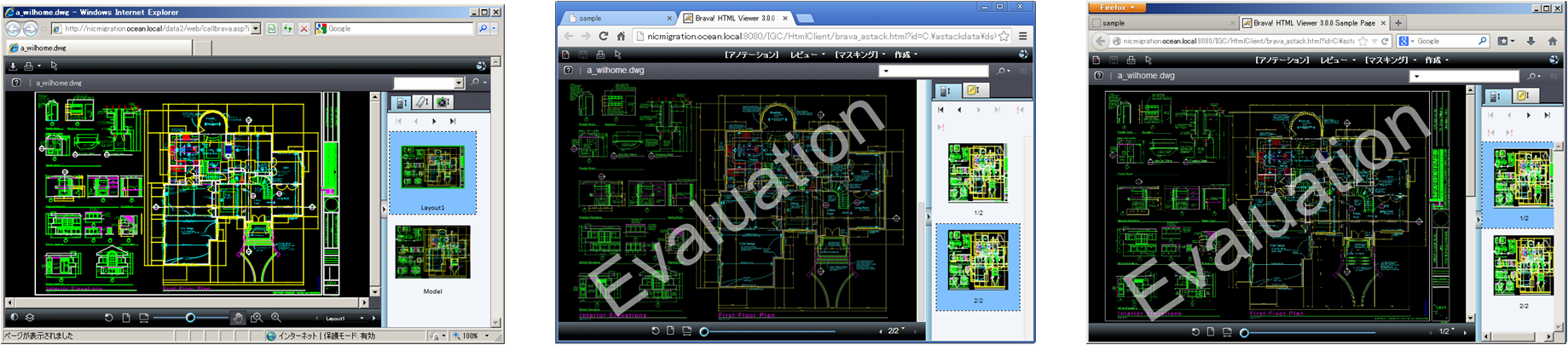Open viewer settings icon in the IE window
This screenshot has width=1568, height=345.
[481, 66]
